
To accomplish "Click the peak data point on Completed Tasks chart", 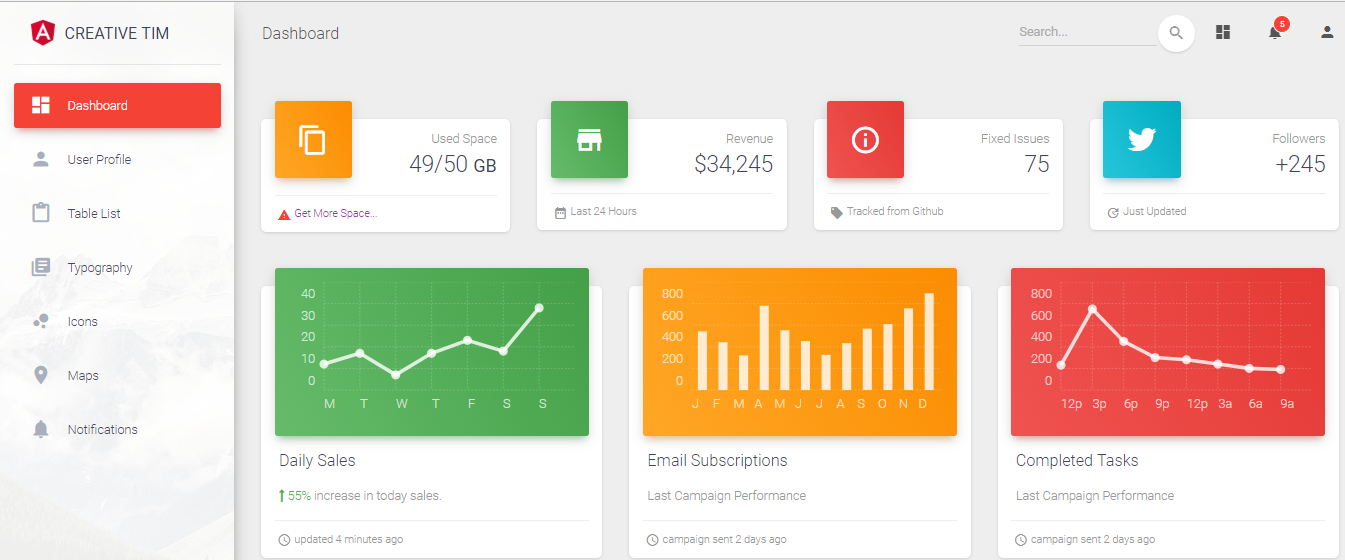I will pos(1092,309).
